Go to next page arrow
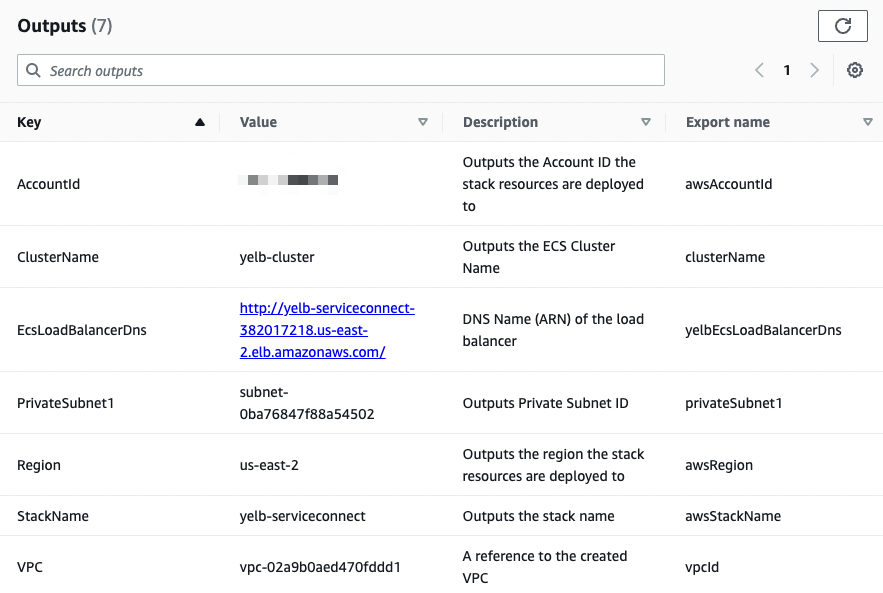The width and height of the screenshot is (883, 593). coord(814,70)
